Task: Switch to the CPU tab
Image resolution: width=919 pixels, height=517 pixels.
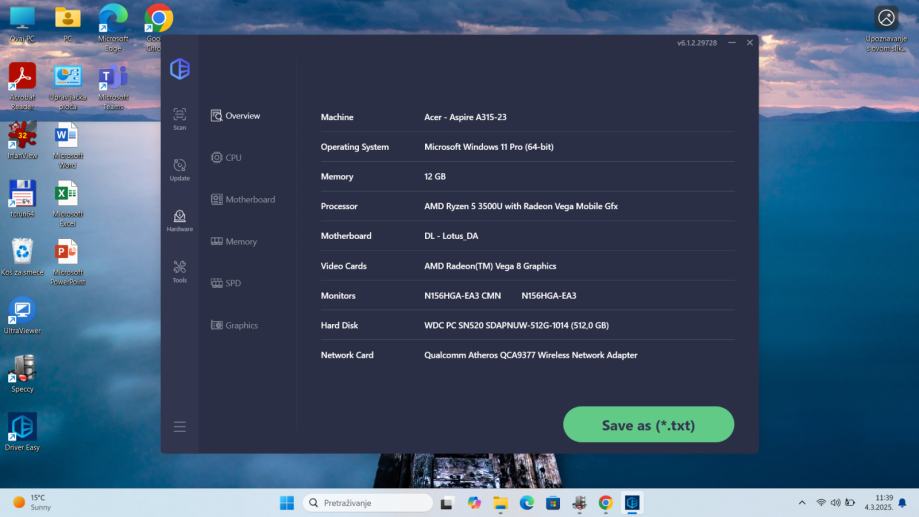Action: 226,157
